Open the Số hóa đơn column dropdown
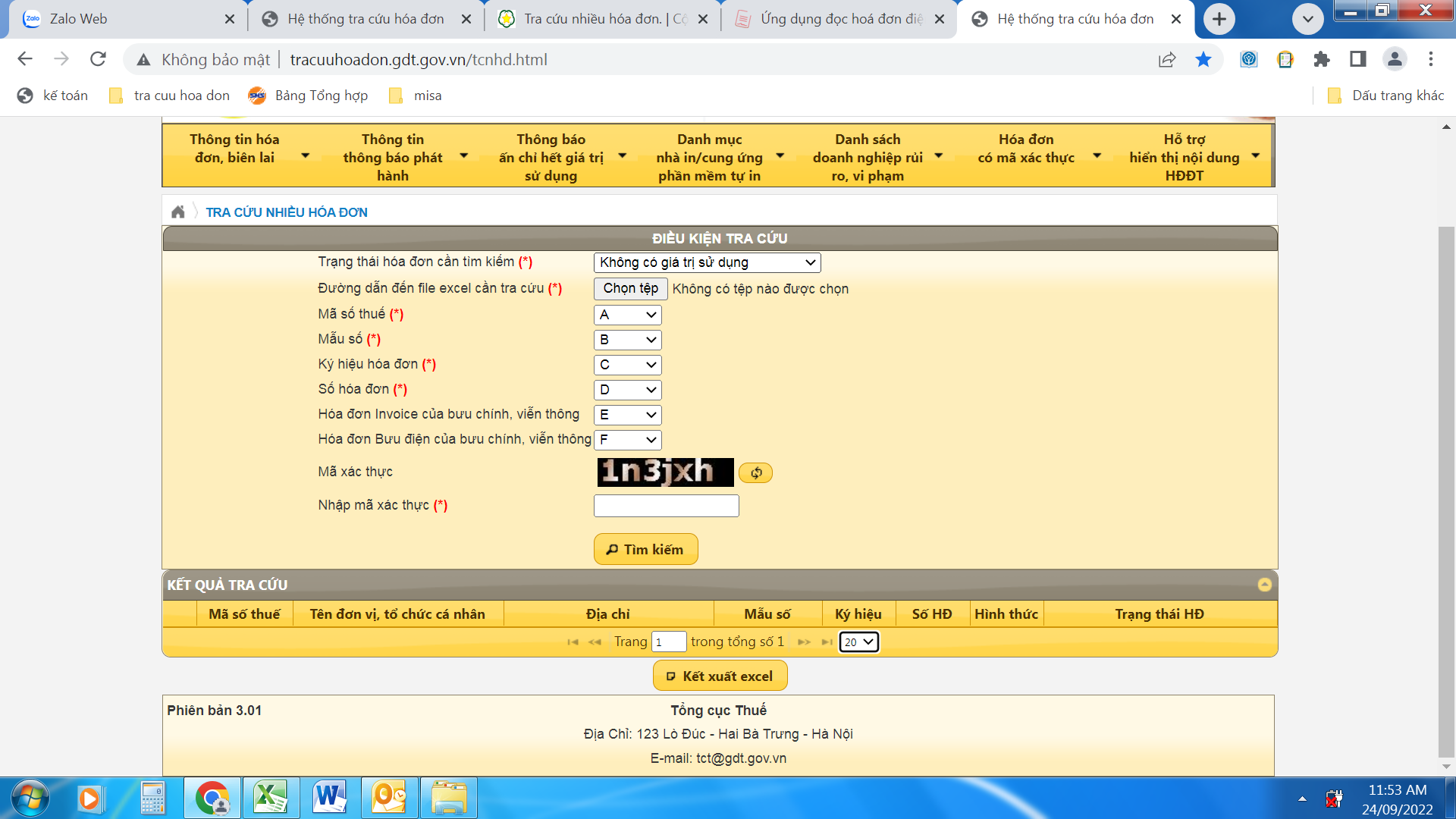 (x=627, y=390)
